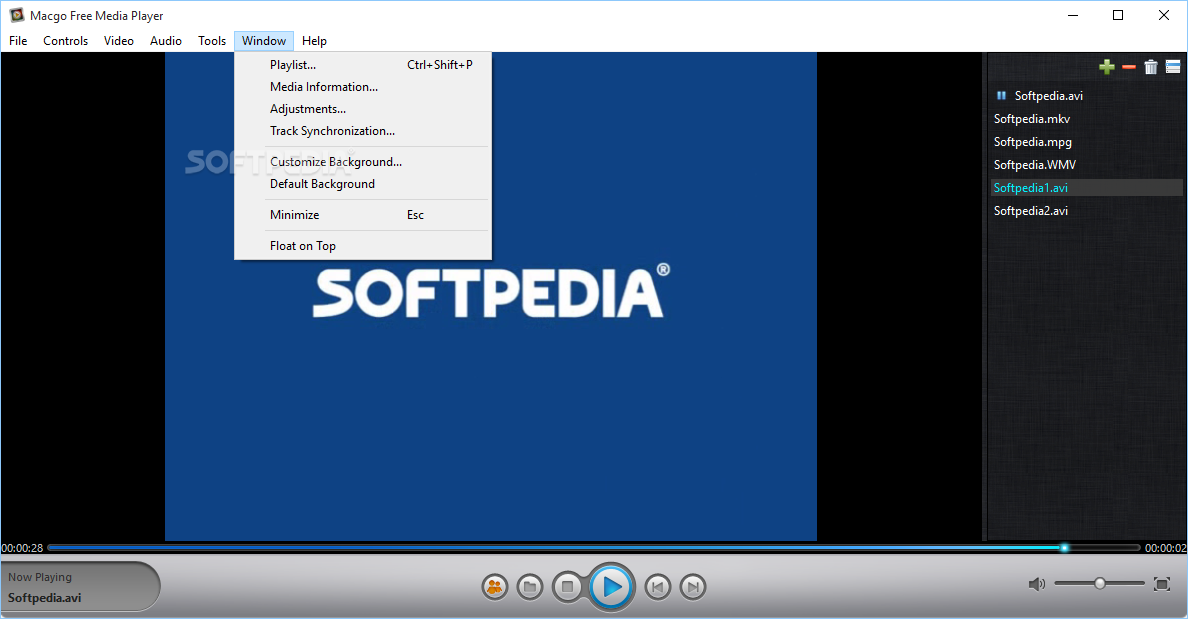Mute audio with the speaker icon
The width and height of the screenshot is (1188, 619).
[x=1036, y=583]
